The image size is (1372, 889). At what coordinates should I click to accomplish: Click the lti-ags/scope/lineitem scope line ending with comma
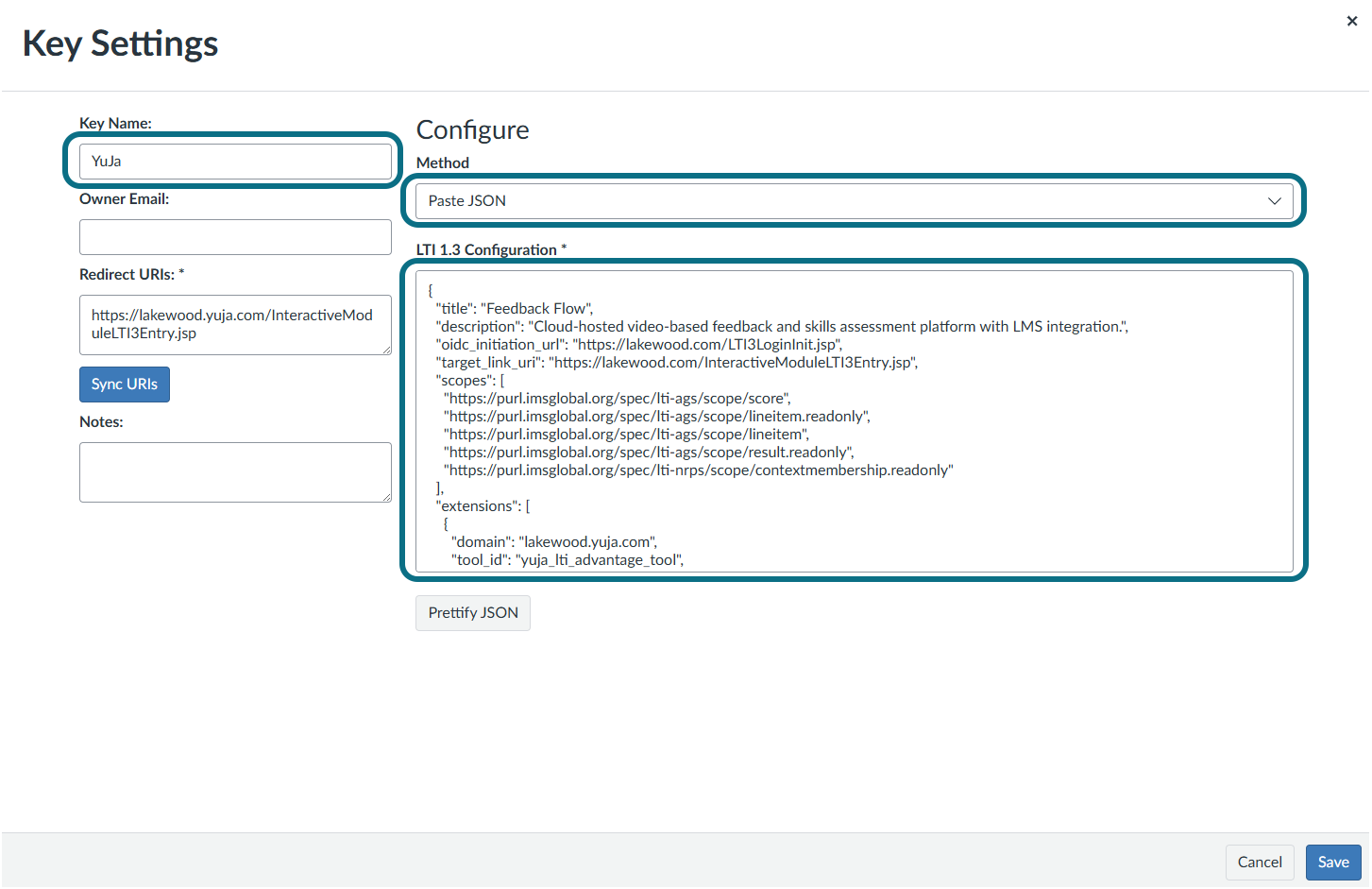[x=627, y=435]
